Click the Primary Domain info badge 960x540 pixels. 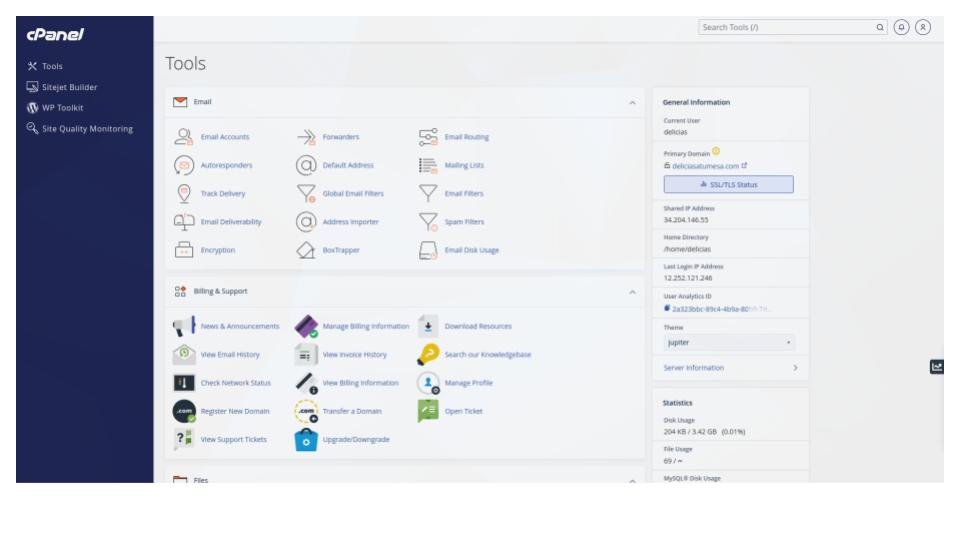(716, 151)
